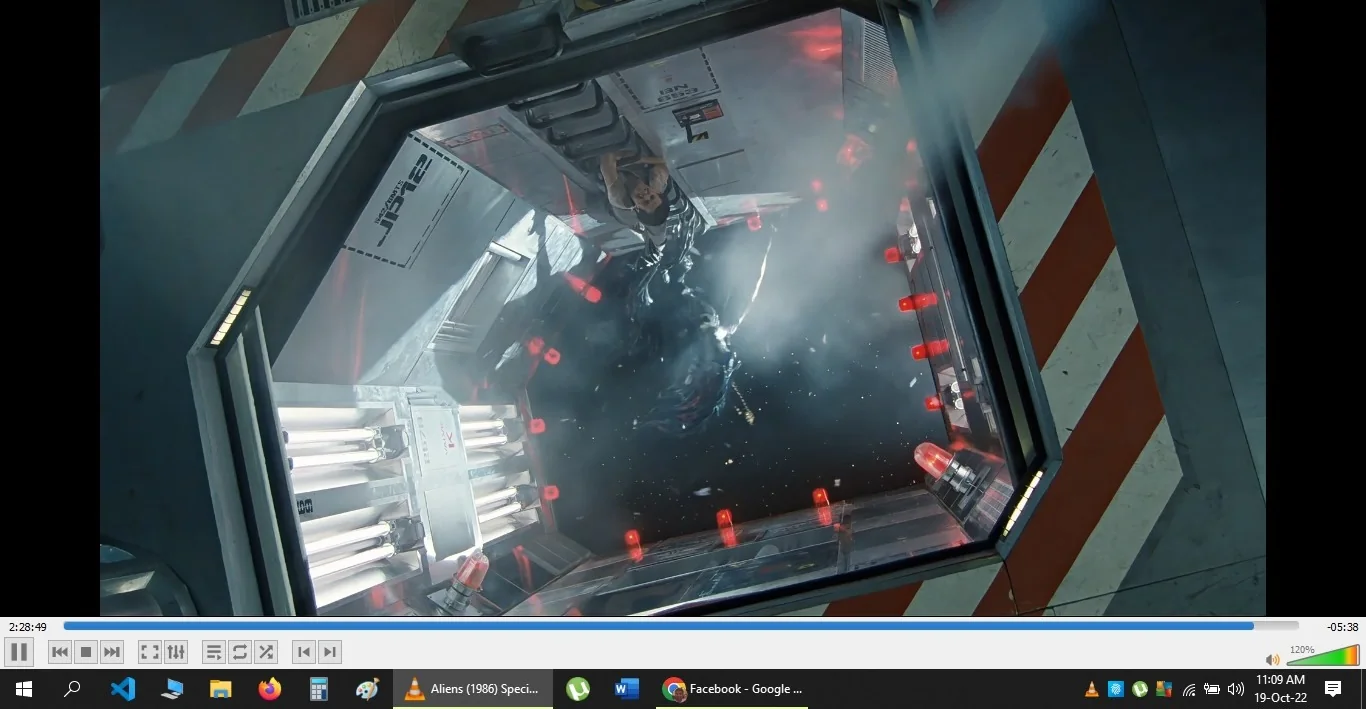
Task: Go to previous media in playlist
Action: (x=60, y=652)
